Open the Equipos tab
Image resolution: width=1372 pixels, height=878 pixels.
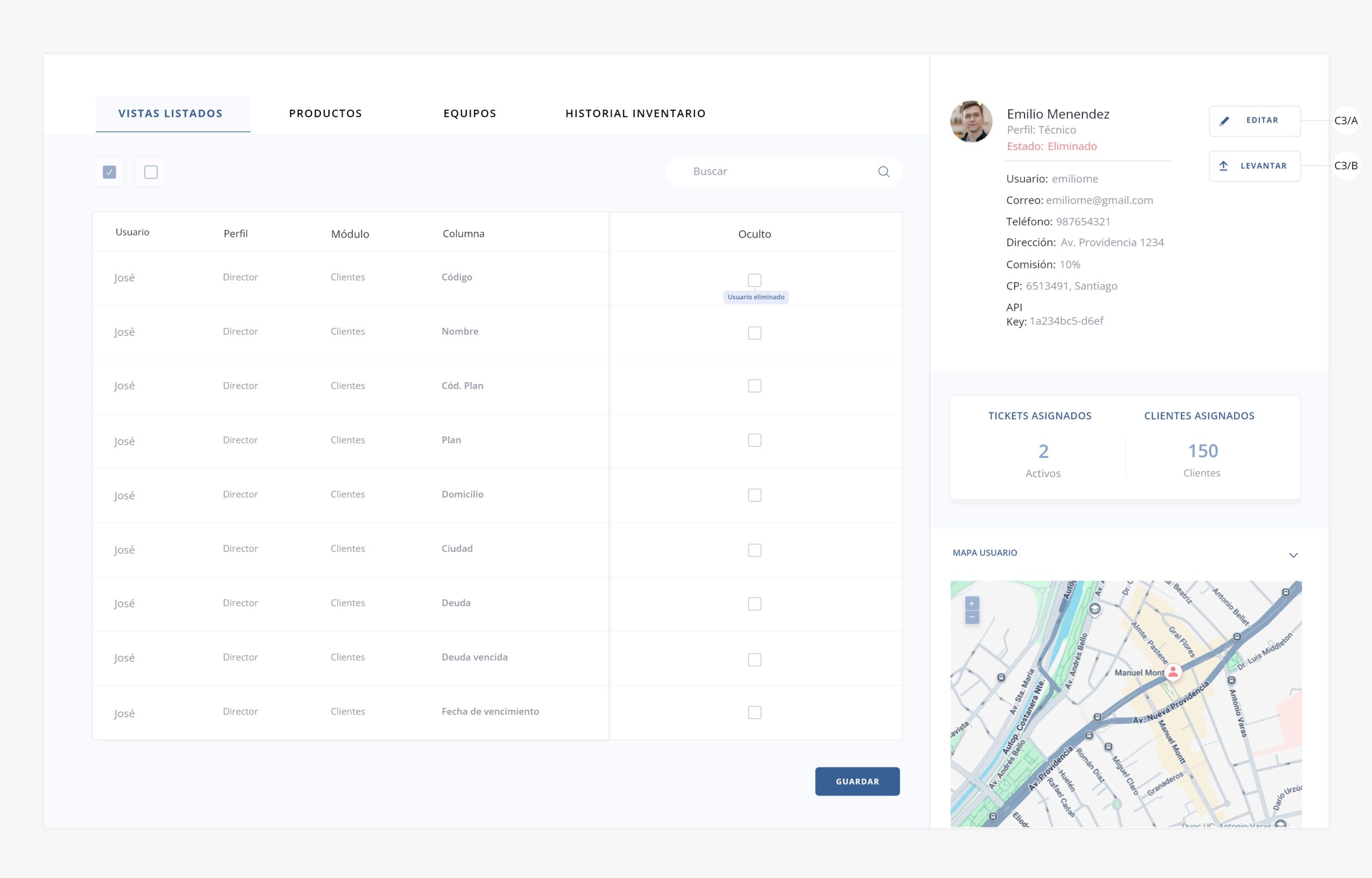[469, 114]
